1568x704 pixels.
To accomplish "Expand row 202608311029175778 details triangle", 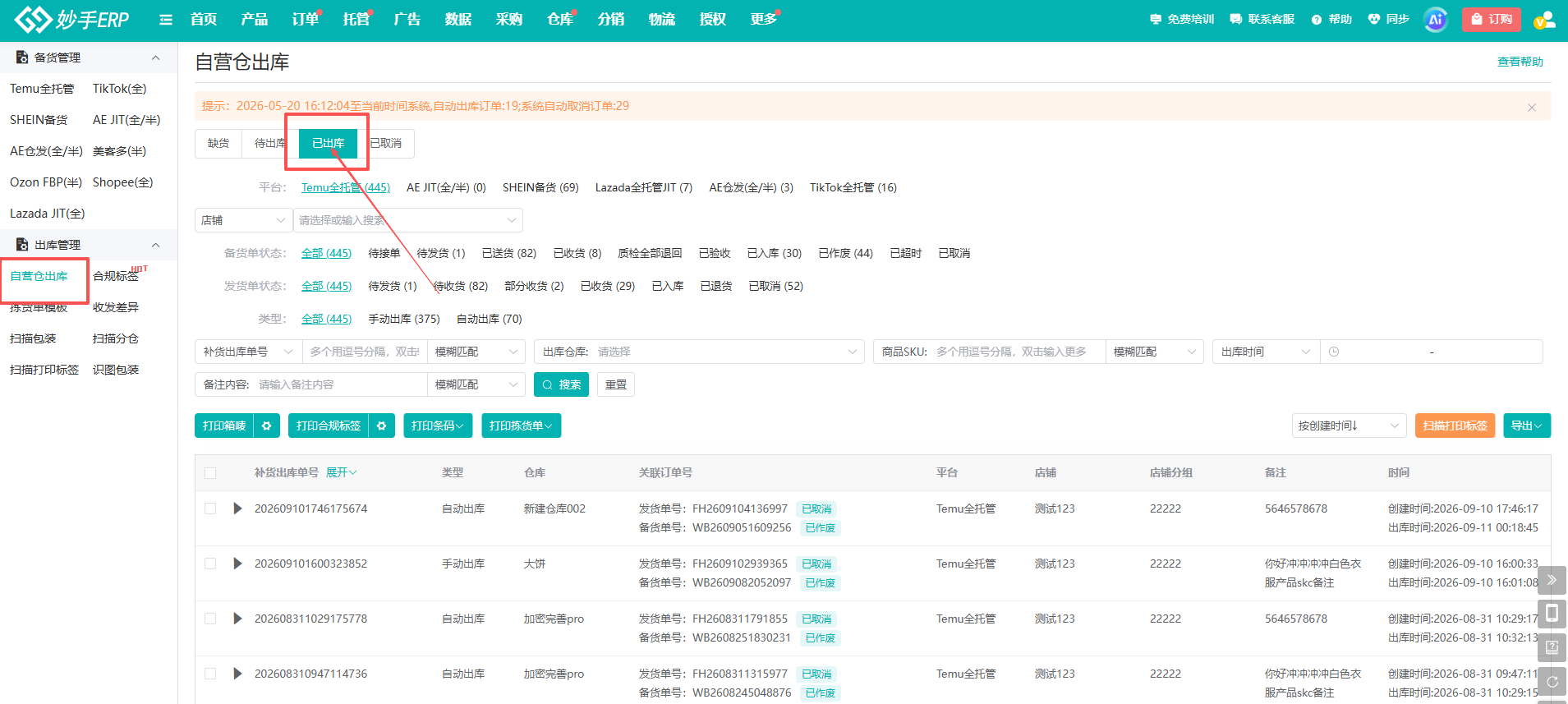I will pyautogui.click(x=237, y=619).
